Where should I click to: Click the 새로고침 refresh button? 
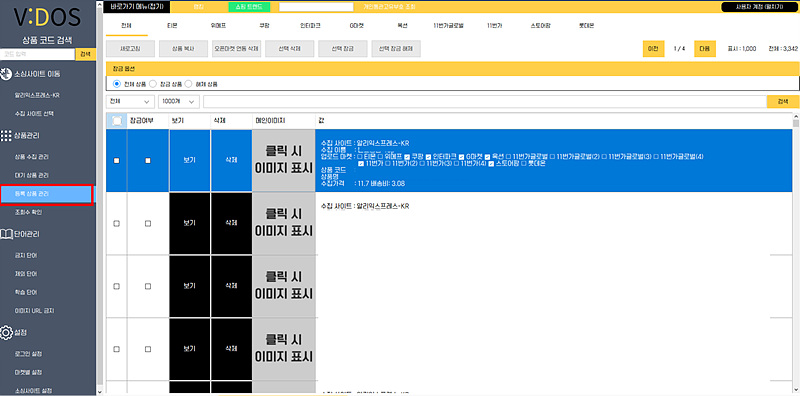130,48
